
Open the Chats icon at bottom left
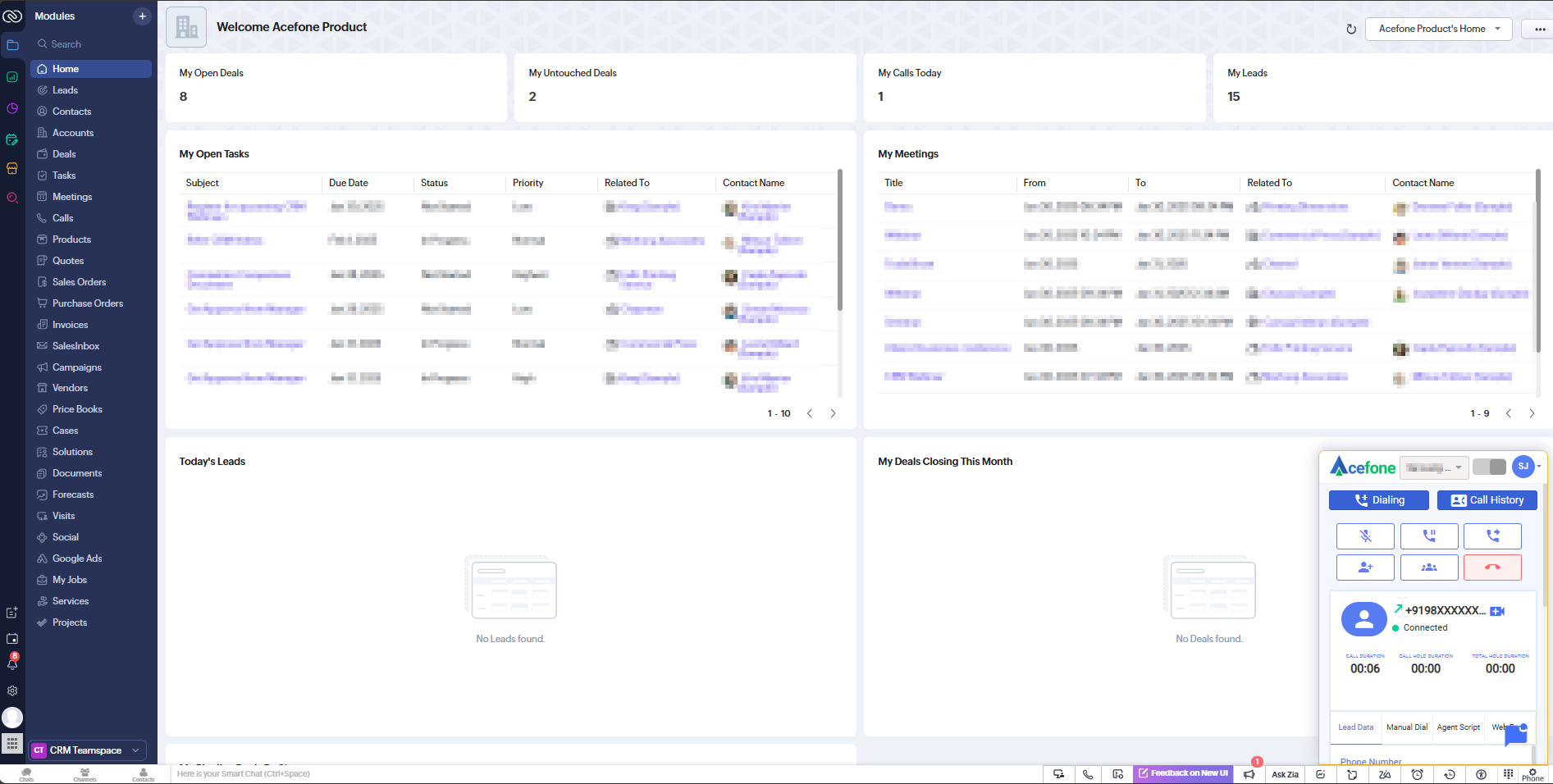[26, 775]
